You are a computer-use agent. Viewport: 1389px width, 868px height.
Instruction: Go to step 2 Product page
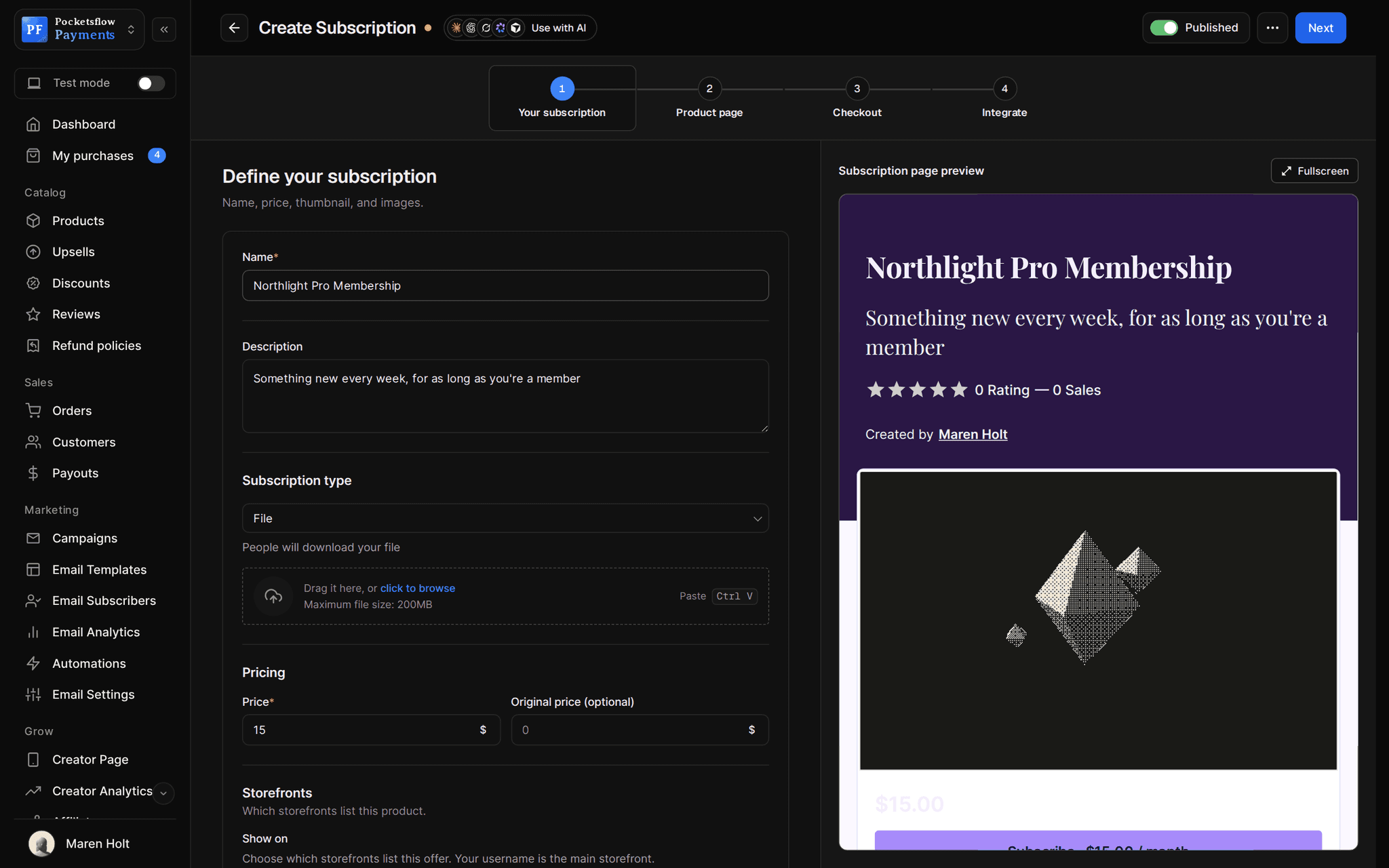coord(709,98)
